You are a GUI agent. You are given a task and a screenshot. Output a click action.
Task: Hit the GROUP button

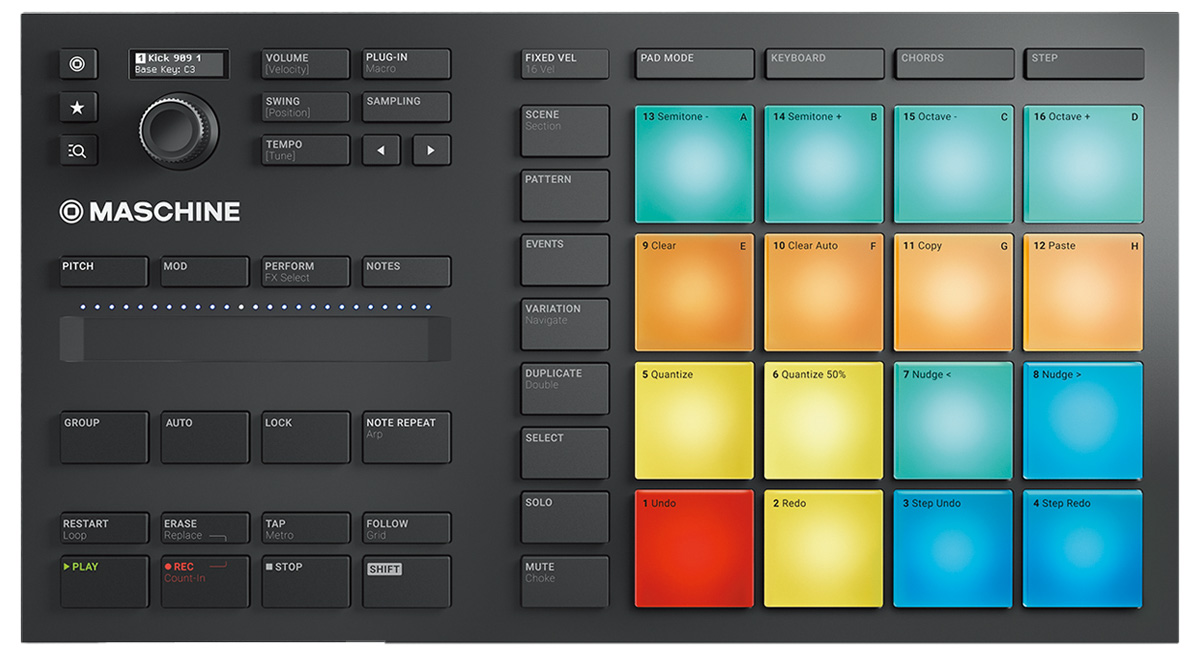click(x=104, y=437)
